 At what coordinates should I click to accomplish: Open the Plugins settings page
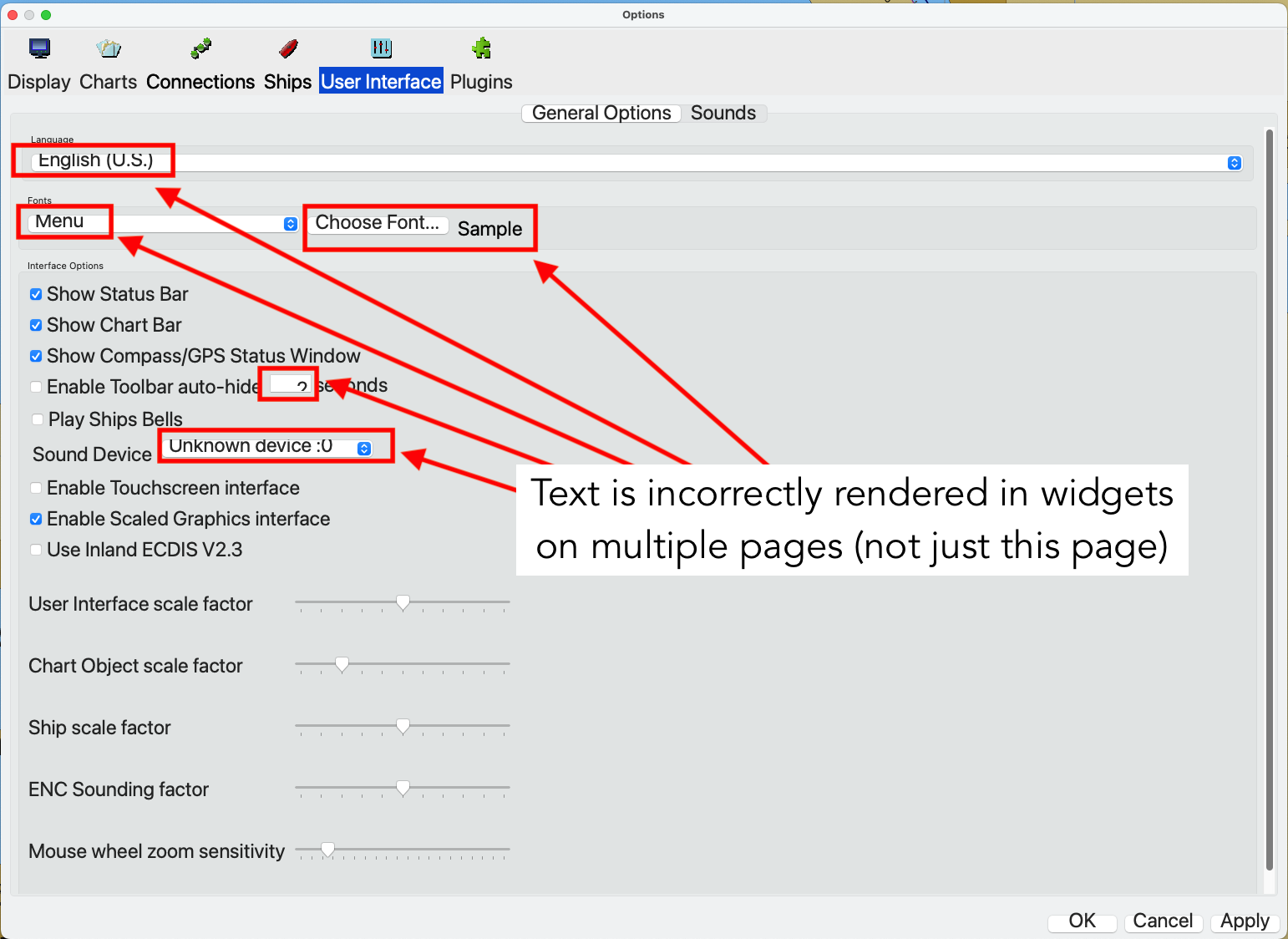(x=480, y=63)
